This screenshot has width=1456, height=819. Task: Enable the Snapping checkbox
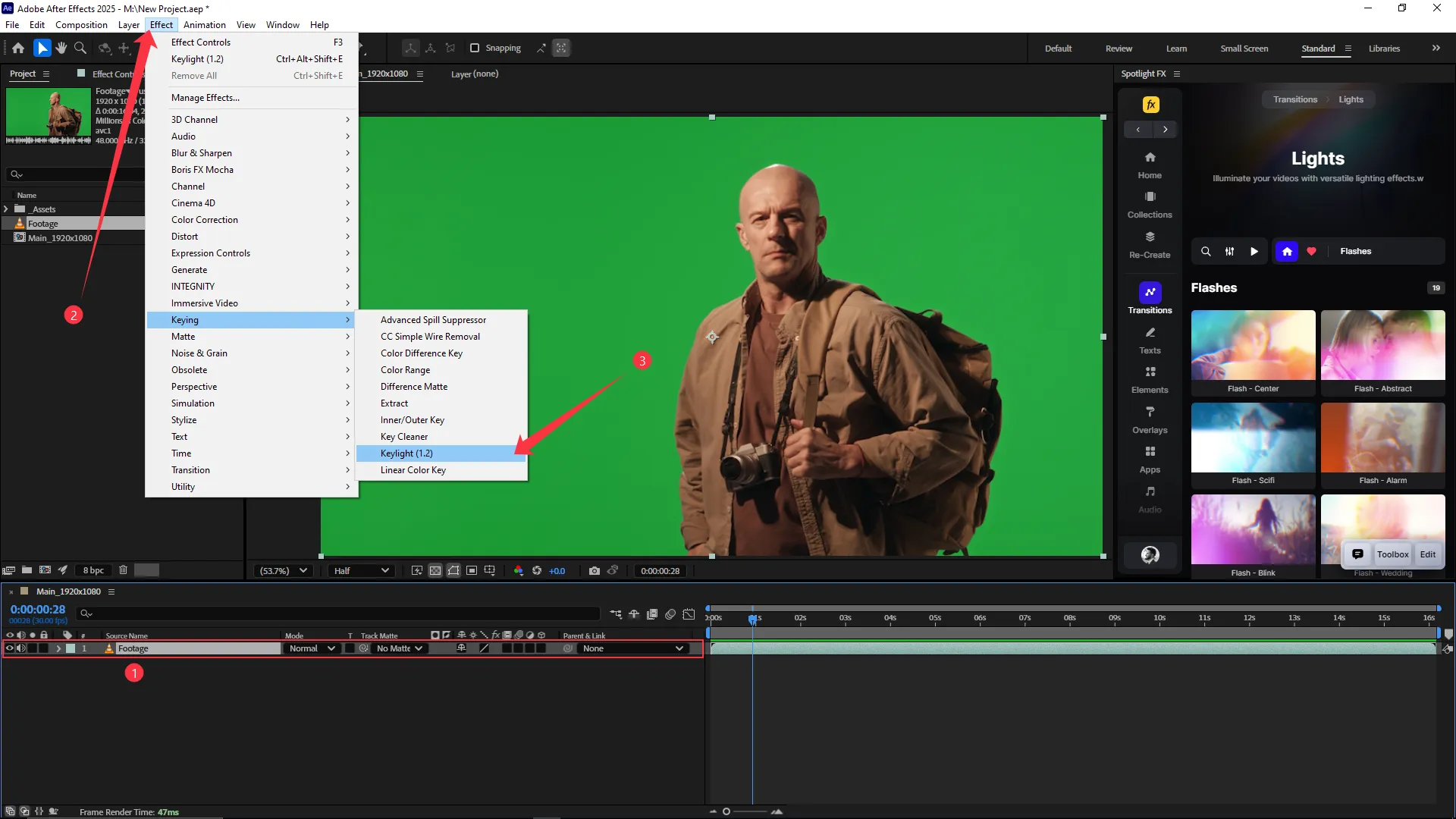(475, 48)
